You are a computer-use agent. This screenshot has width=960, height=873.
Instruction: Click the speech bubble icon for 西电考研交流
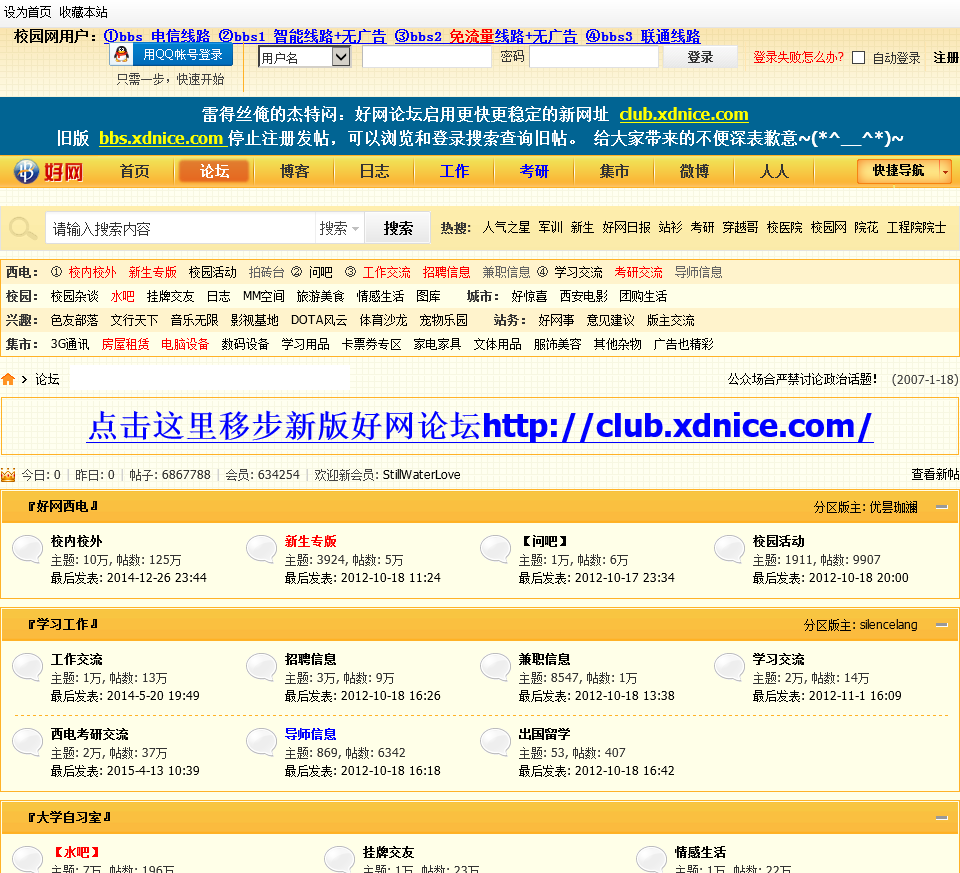tap(28, 741)
